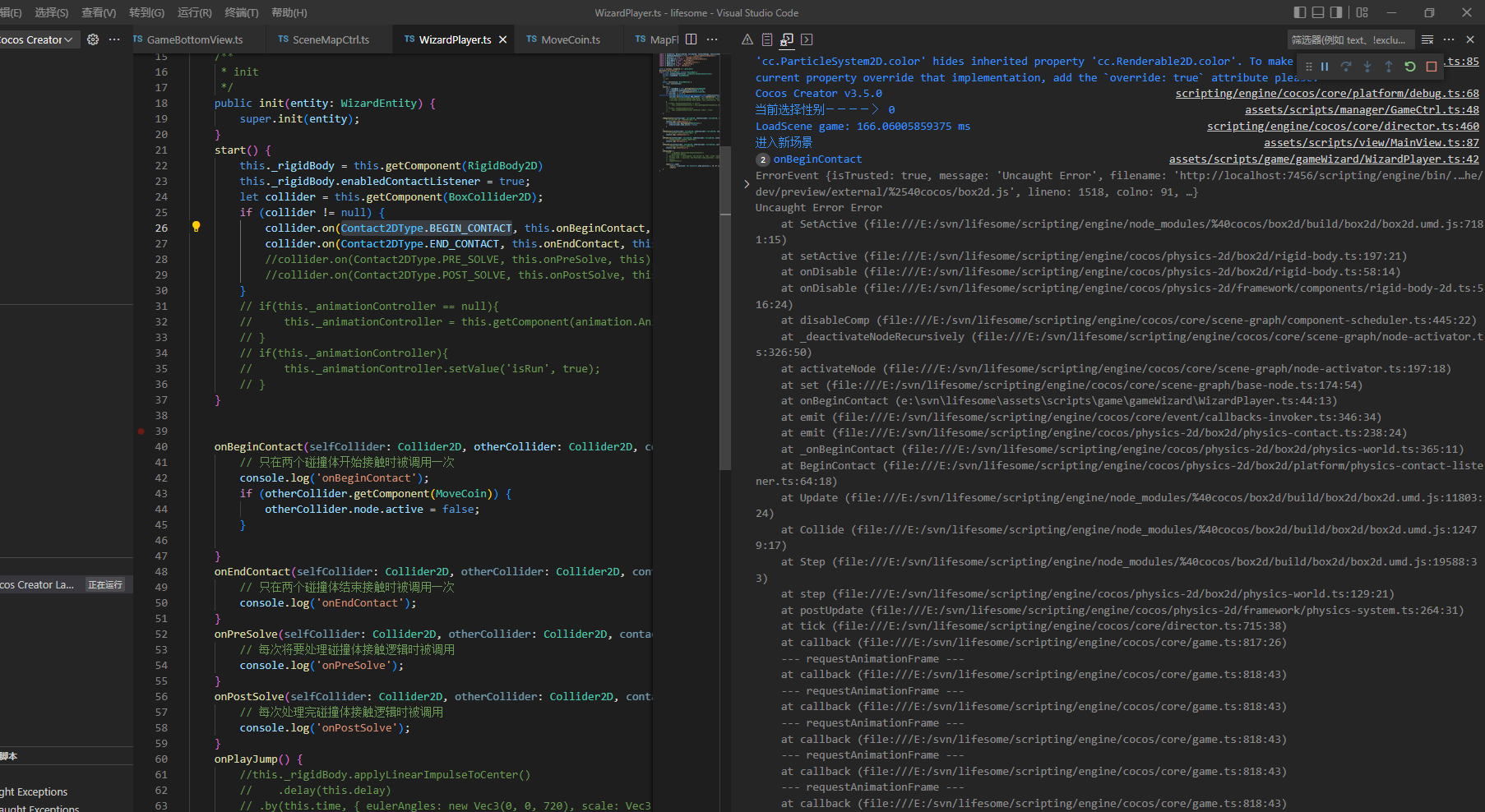Stop debugging with the red square
The image size is (1485, 812).
point(1432,67)
